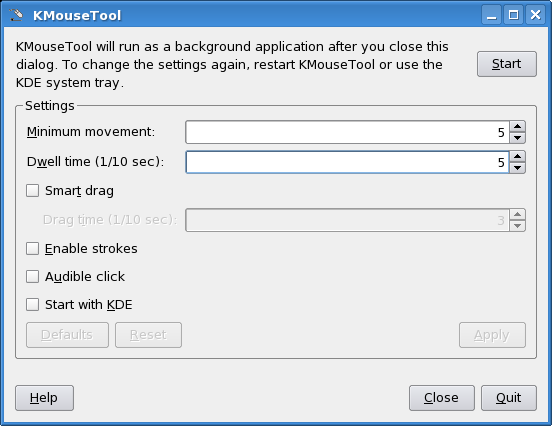Quit KMouseTool using the Quit button
The height and width of the screenshot is (426, 552).
click(509, 398)
